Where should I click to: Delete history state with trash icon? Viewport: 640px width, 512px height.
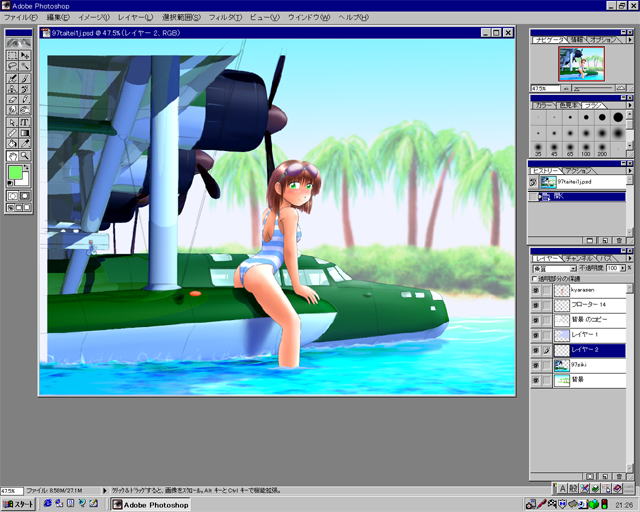[x=619, y=240]
